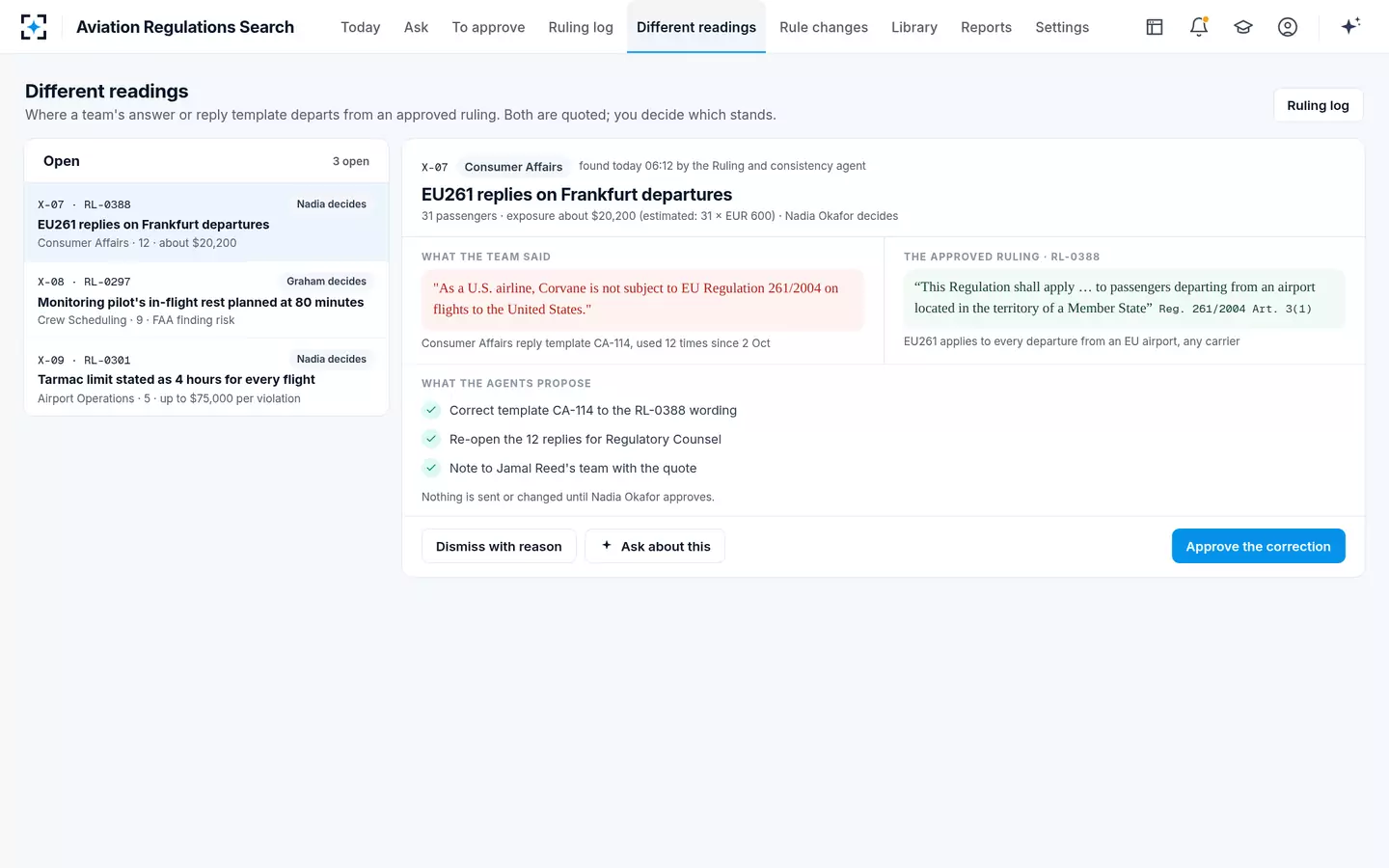Click the Ruling log button below the header
Screen dimensions: 1389x868
click(1319, 105)
